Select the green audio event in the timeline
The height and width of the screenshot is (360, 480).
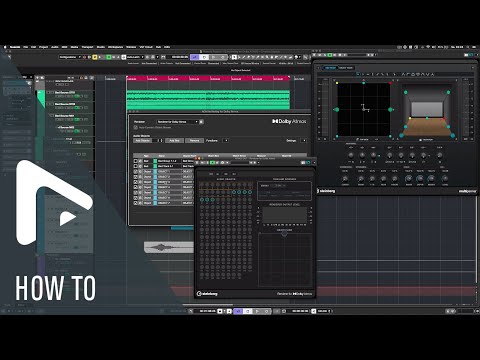click(x=208, y=99)
